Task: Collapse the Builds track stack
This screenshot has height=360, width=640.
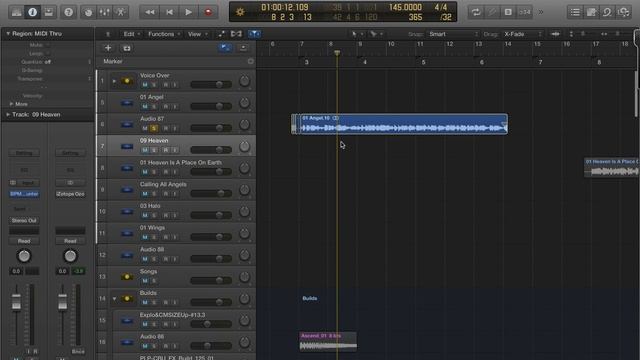Action: click(114, 299)
